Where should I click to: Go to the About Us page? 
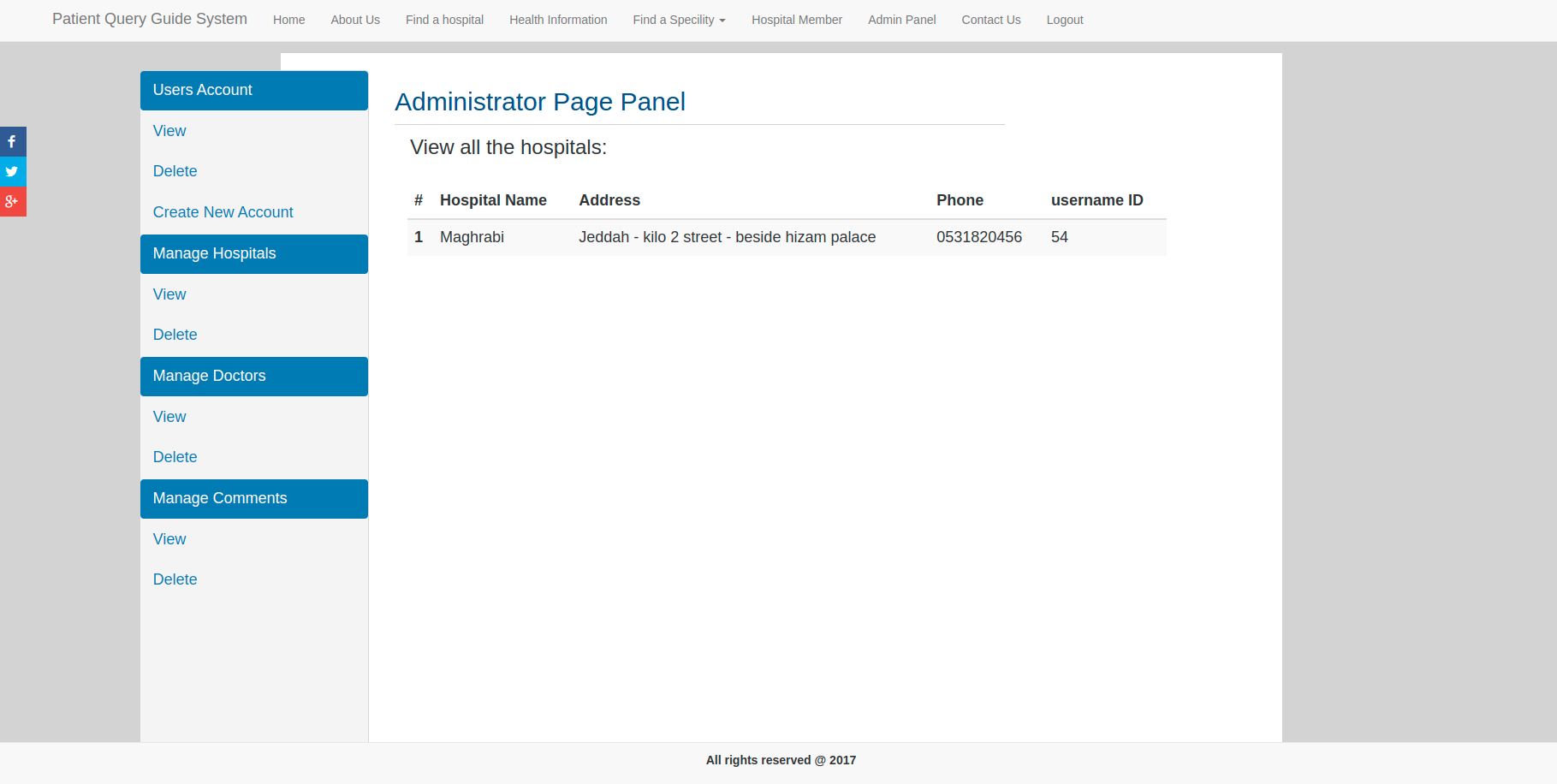pos(355,20)
